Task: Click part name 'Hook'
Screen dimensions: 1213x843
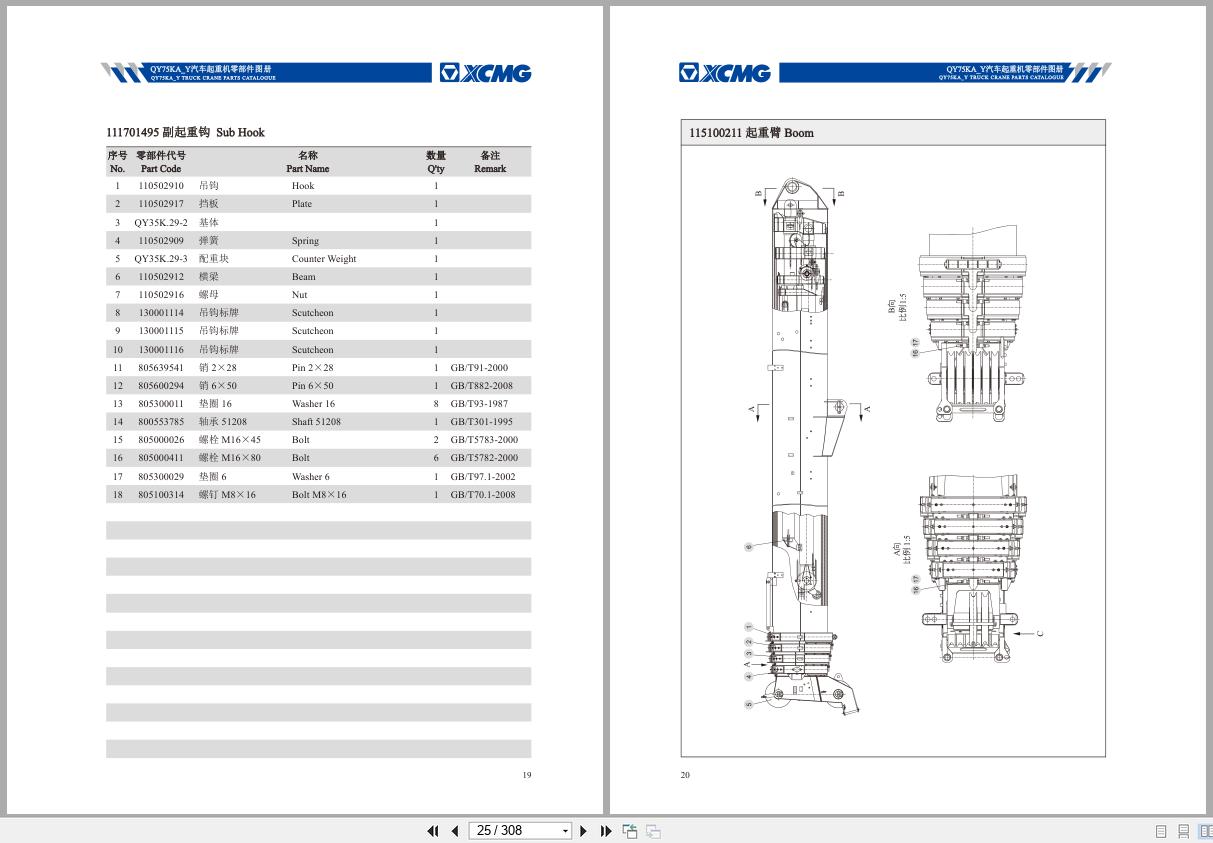Action: point(303,186)
